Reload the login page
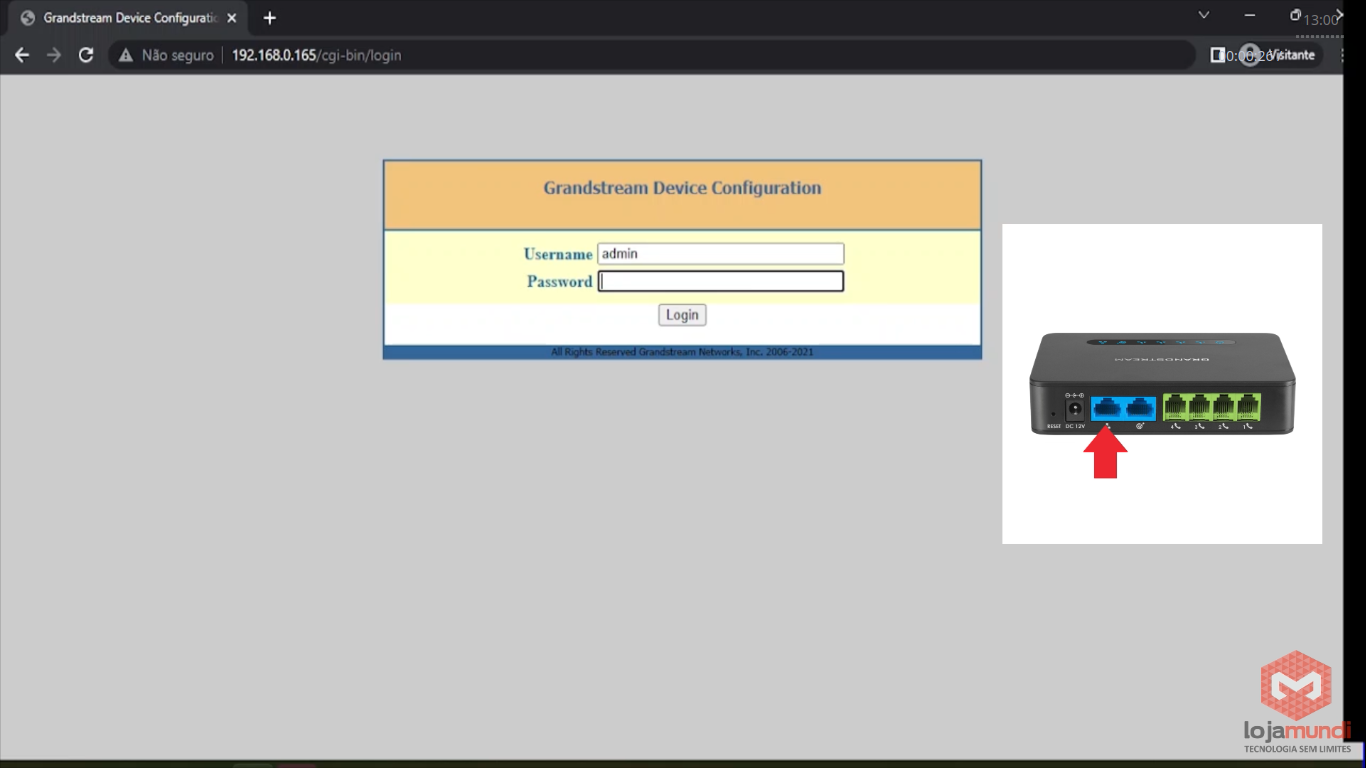 (x=86, y=55)
